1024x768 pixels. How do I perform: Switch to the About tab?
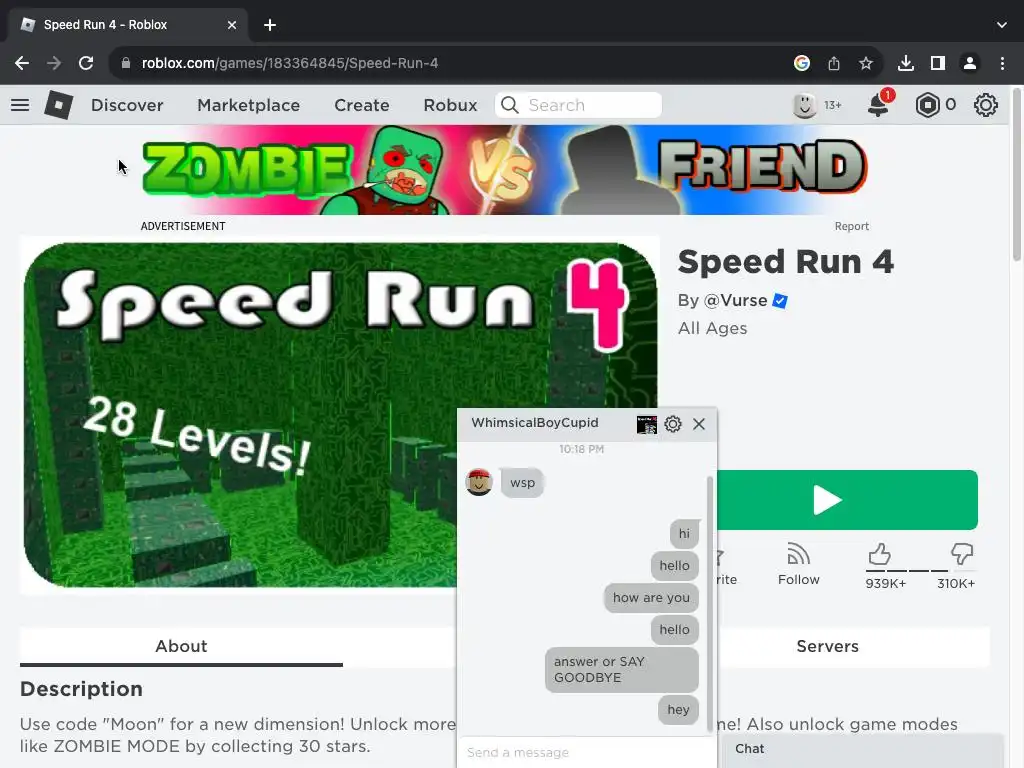(x=181, y=647)
